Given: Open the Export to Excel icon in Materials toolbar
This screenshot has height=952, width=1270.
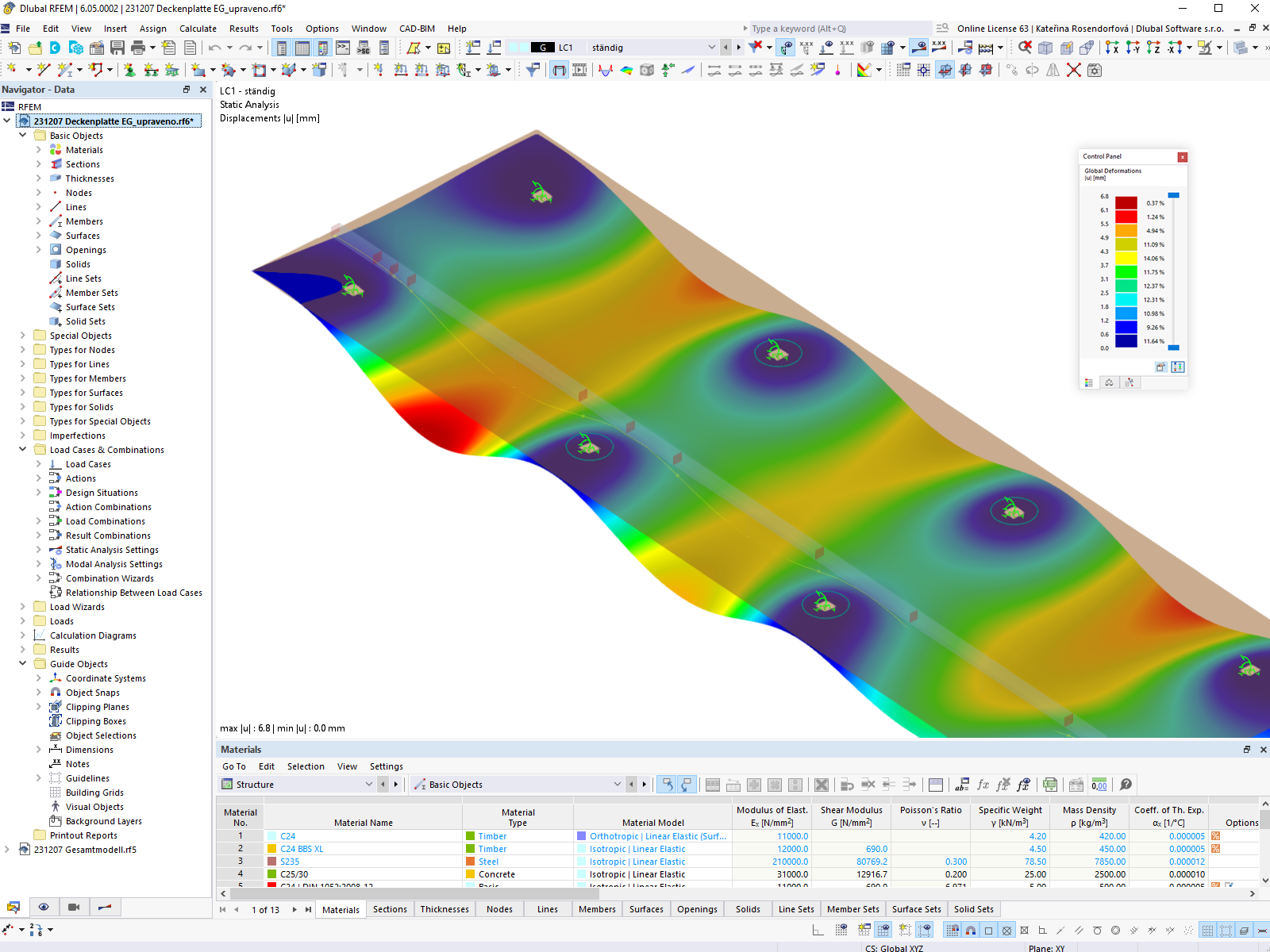Looking at the screenshot, I should point(1049,785).
